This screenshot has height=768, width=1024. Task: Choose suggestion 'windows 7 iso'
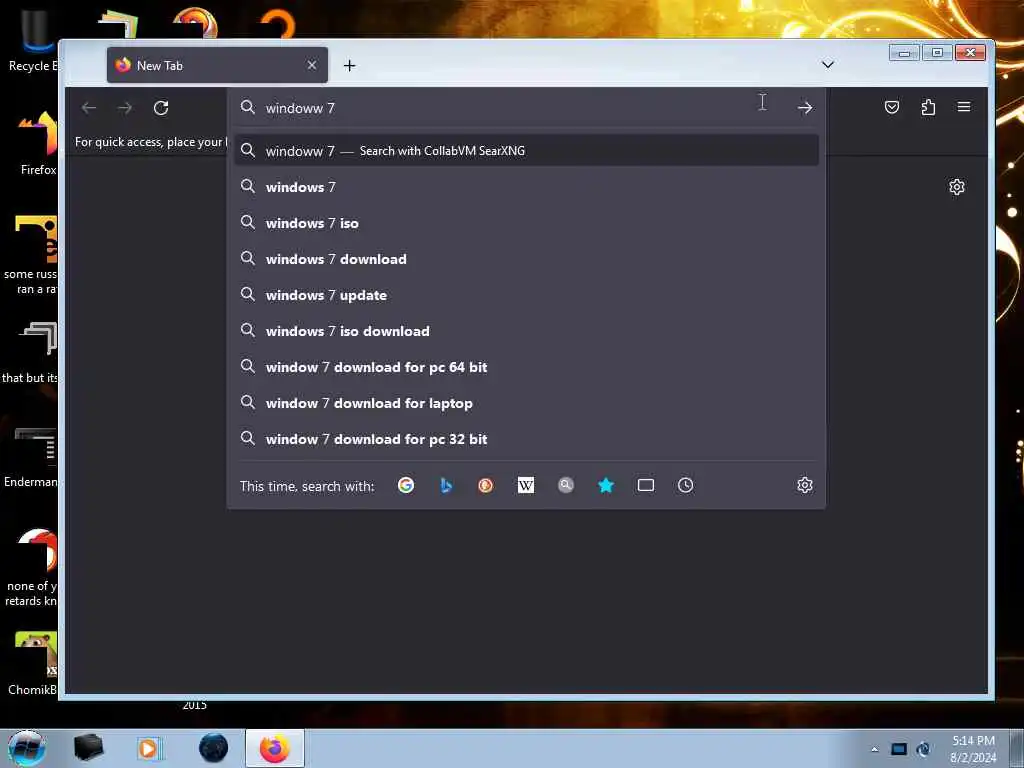pos(526,223)
